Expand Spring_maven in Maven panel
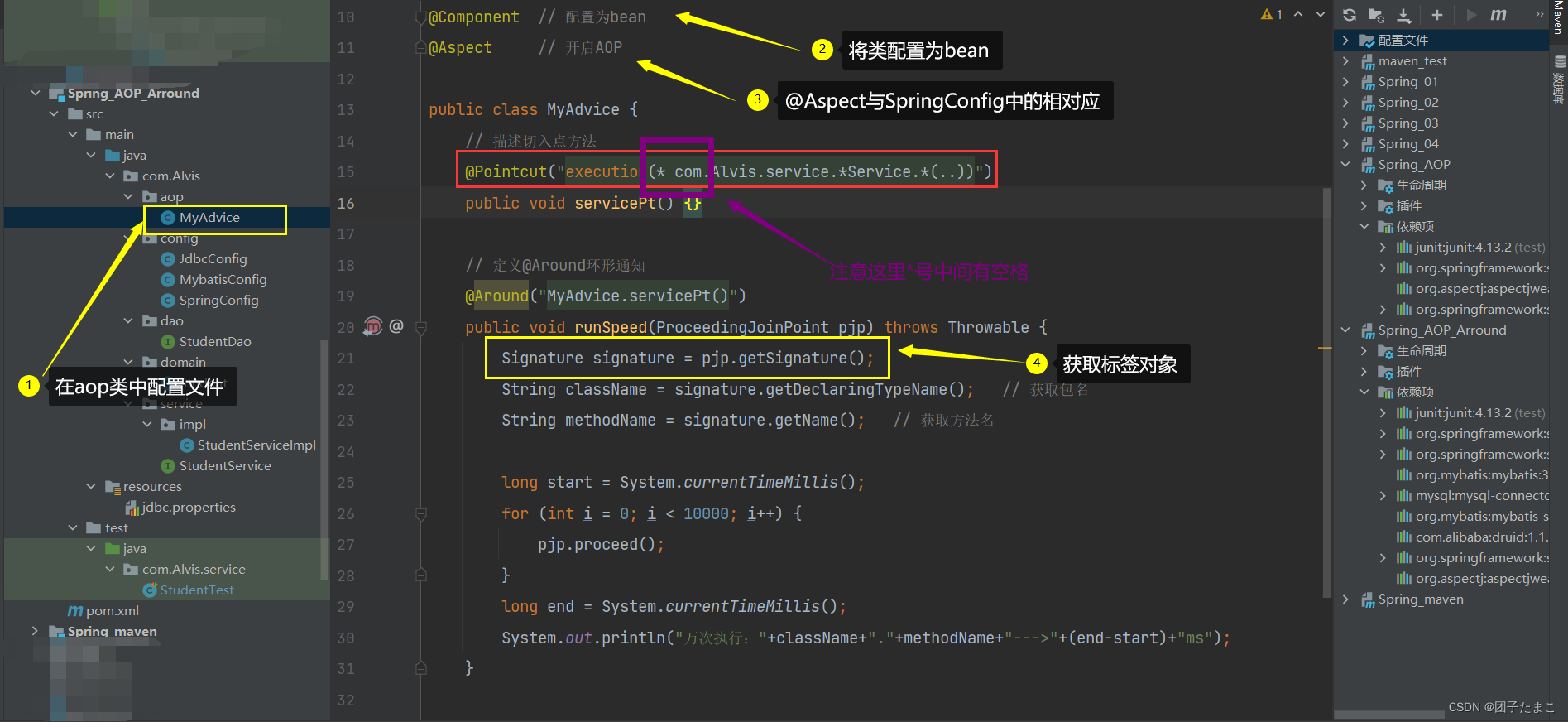1568x722 pixels. [1345, 599]
